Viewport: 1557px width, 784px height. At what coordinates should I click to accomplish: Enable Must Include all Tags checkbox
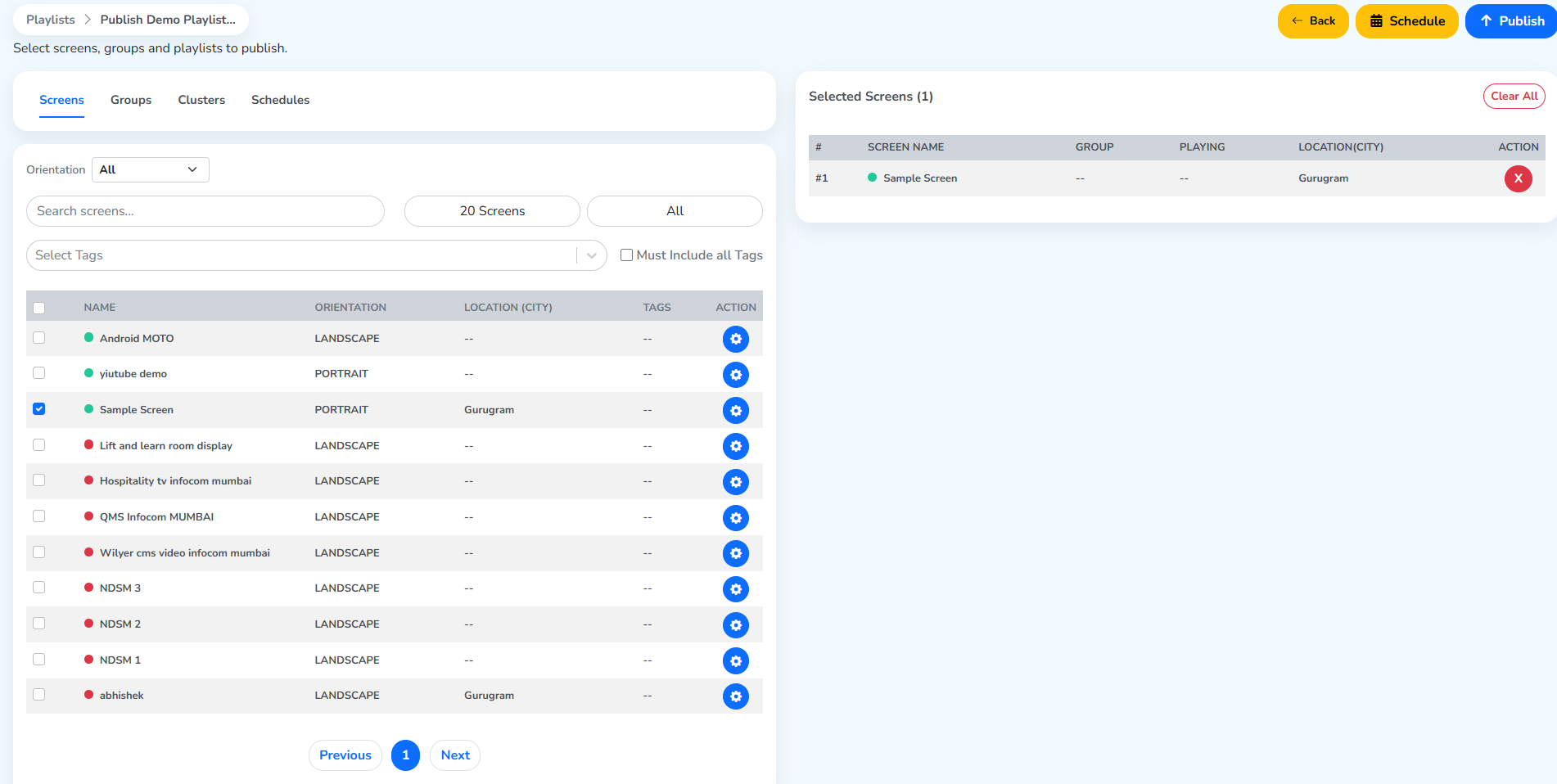[x=626, y=255]
